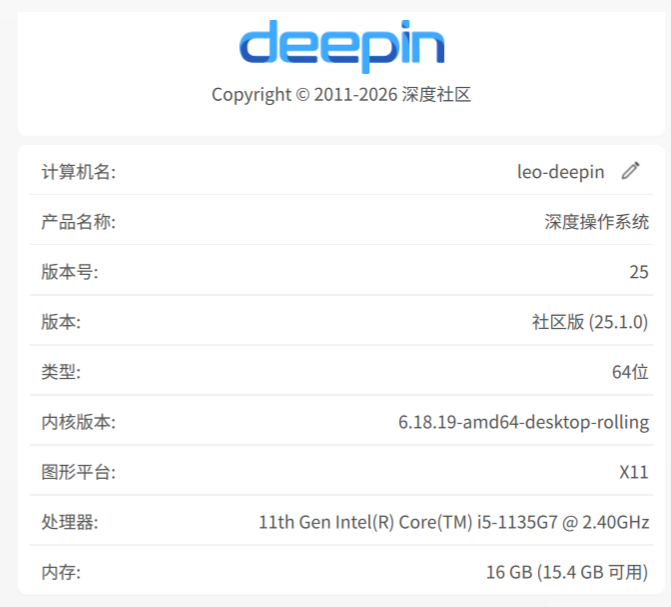Screen dimensions: 671x607
Task: Click the 内核版本 label
Action: point(78,422)
